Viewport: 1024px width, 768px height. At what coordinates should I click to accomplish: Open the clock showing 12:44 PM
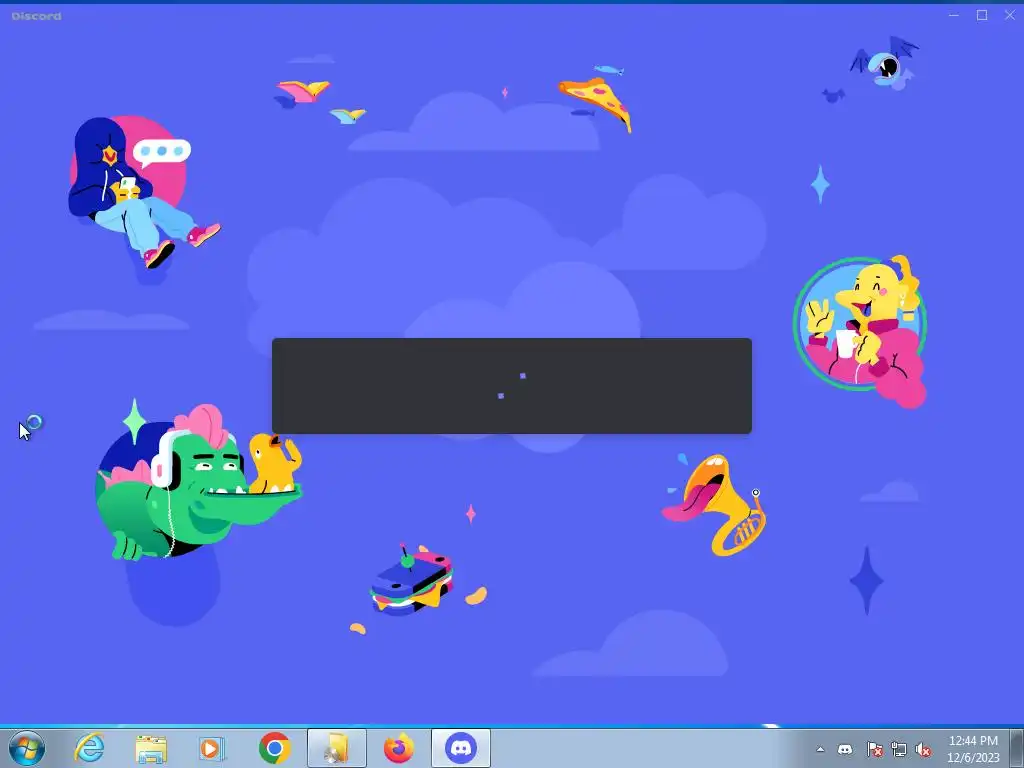pos(973,749)
